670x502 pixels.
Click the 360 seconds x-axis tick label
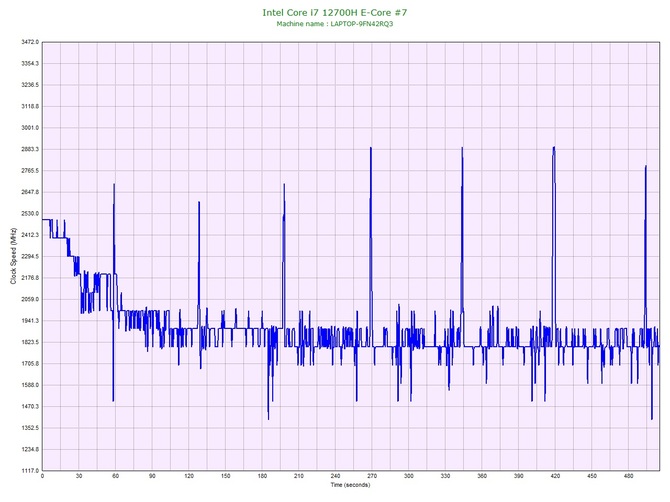click(482, 476)
